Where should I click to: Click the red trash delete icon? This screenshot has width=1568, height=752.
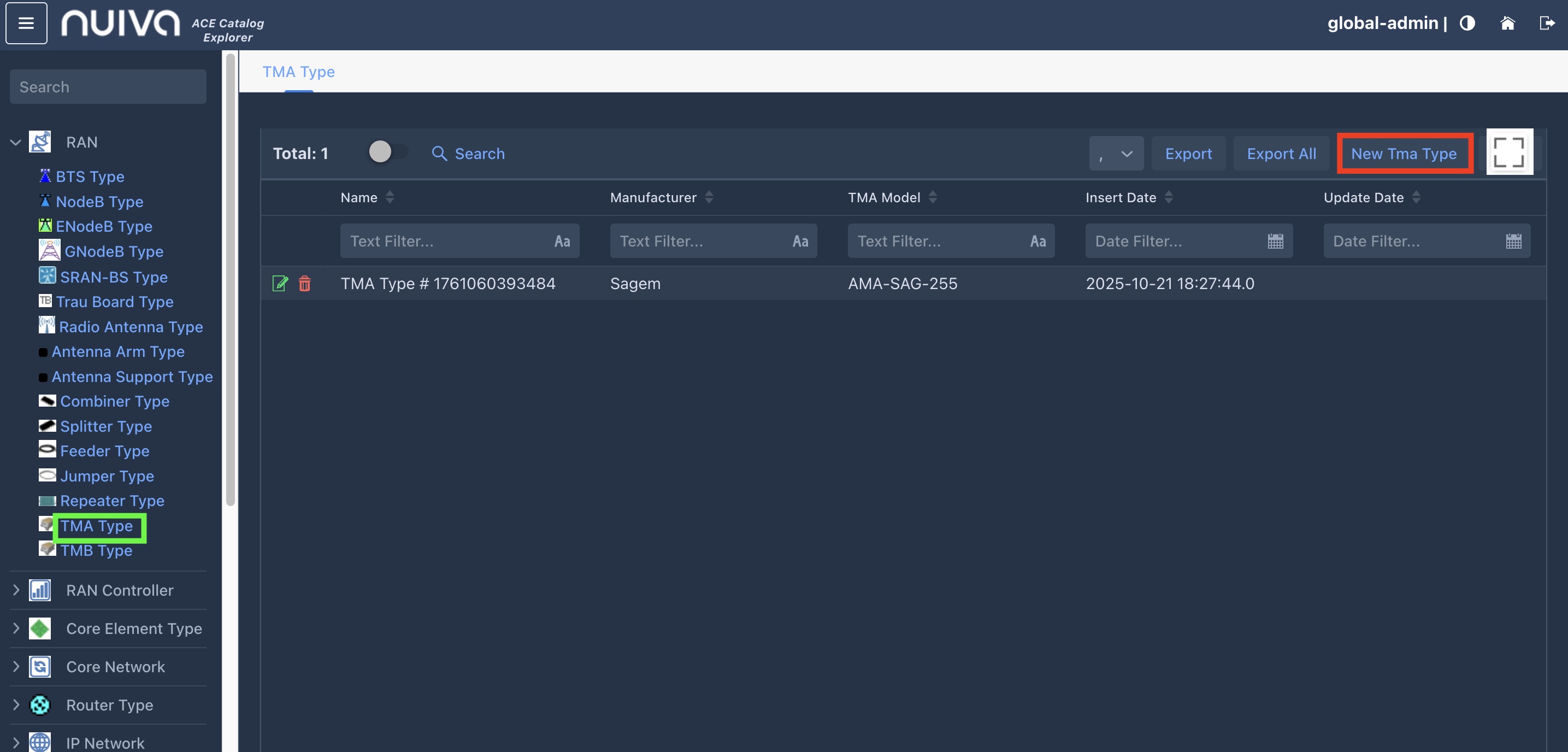coord(304,283)
